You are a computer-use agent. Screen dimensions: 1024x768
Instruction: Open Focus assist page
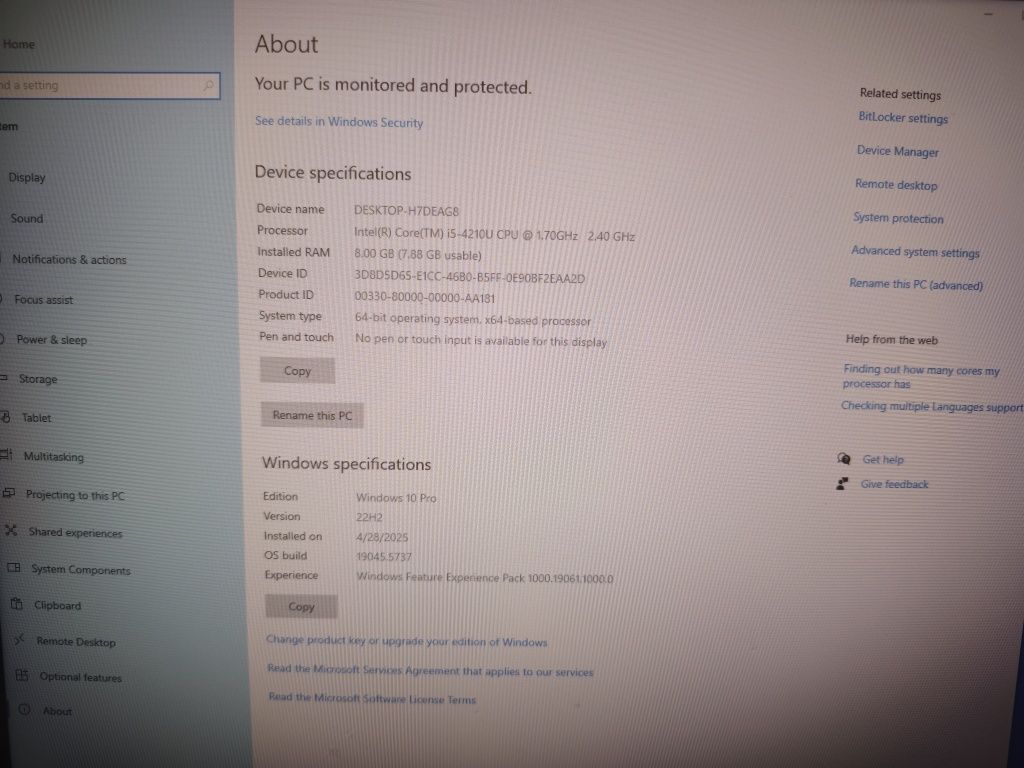44,300
